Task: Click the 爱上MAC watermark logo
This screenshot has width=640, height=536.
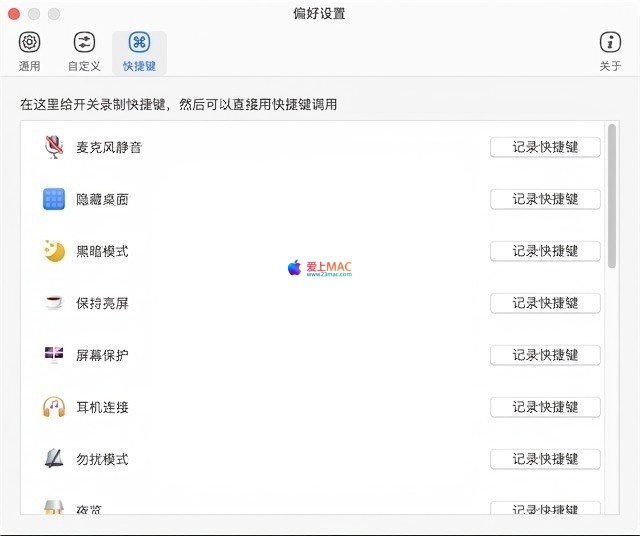Action: pos(320,268)
